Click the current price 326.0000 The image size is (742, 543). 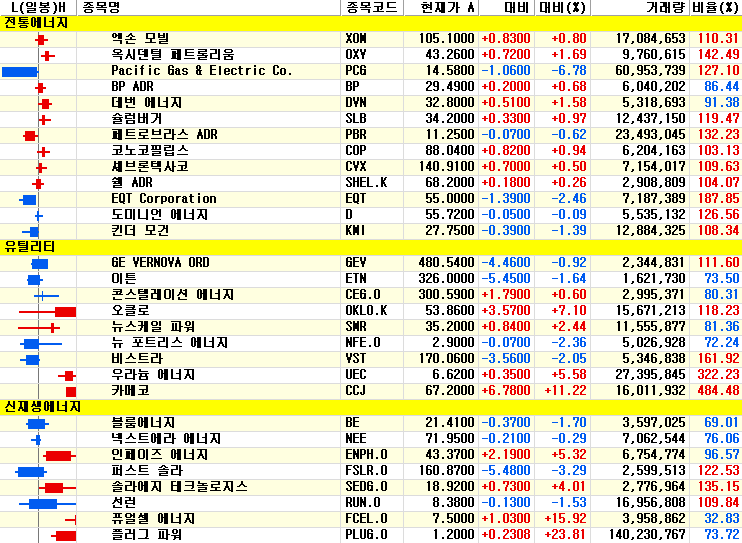click(446, 279)
